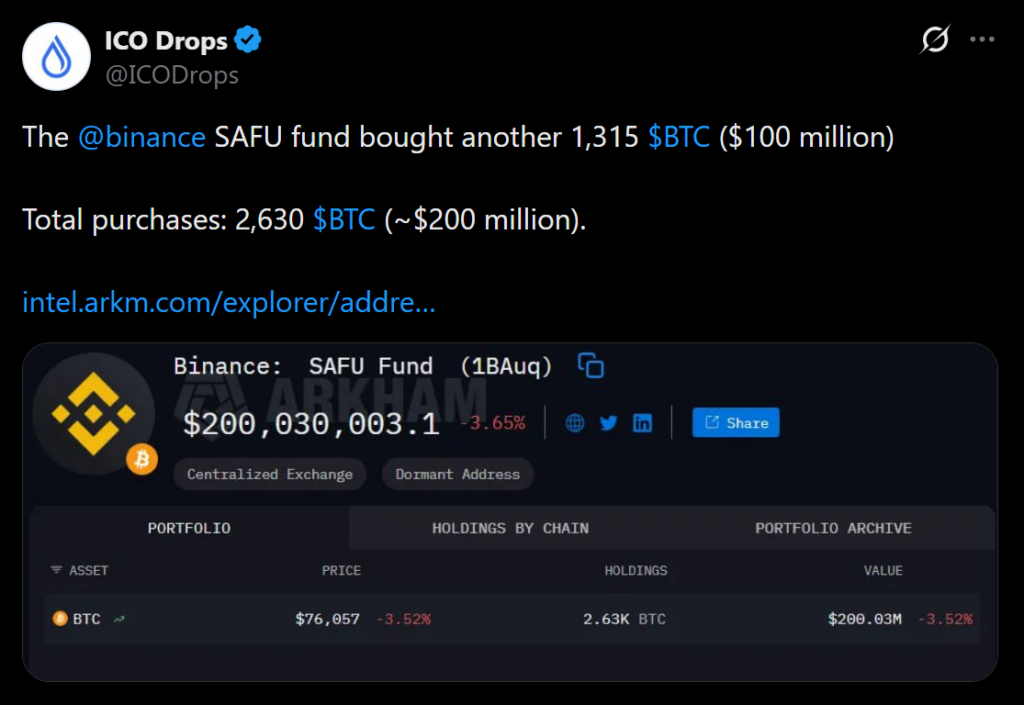Open the PORTFOLIO ARCHIVE tab

point(833,528)
